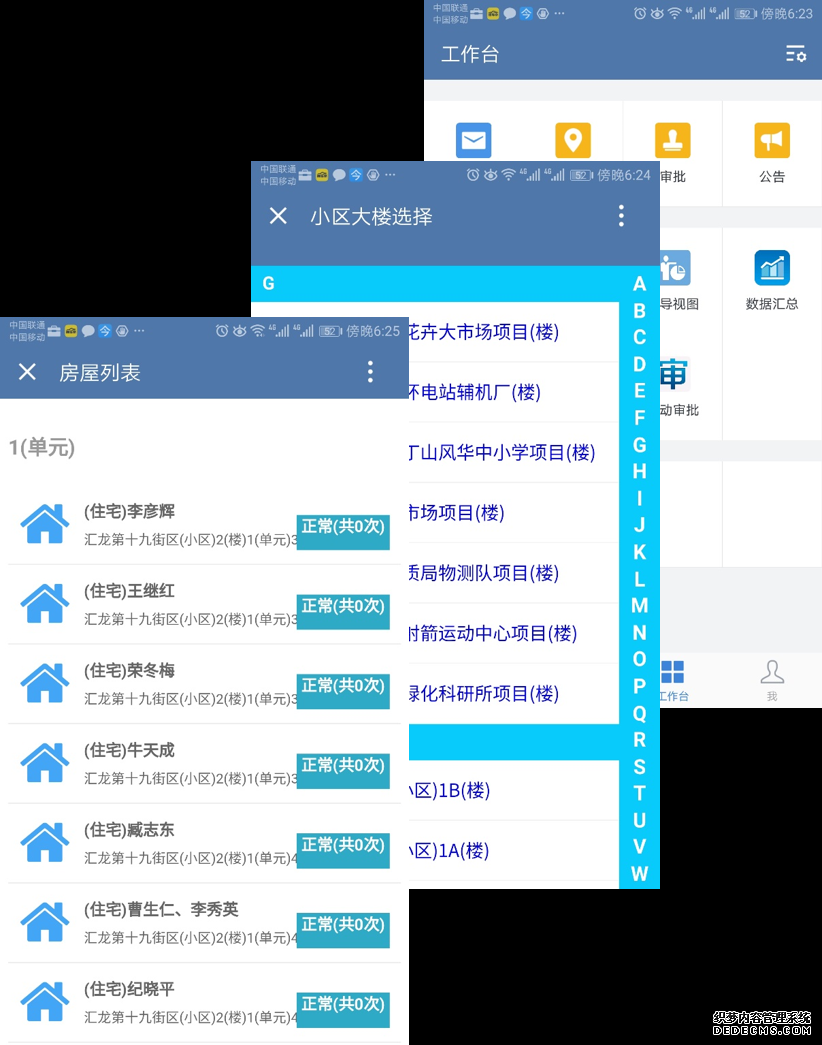This screenshot has height=1045, width=822.
Task: Jump to letter H in the index
Action: click(639, 471)
